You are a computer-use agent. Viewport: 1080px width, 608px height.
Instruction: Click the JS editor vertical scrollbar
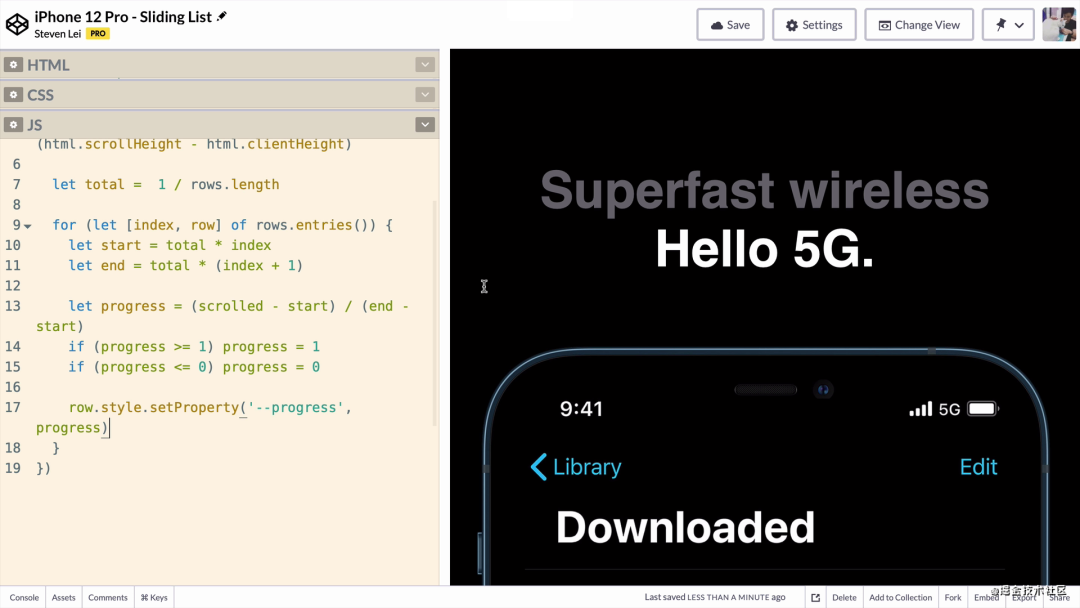[x=435, y=313]
